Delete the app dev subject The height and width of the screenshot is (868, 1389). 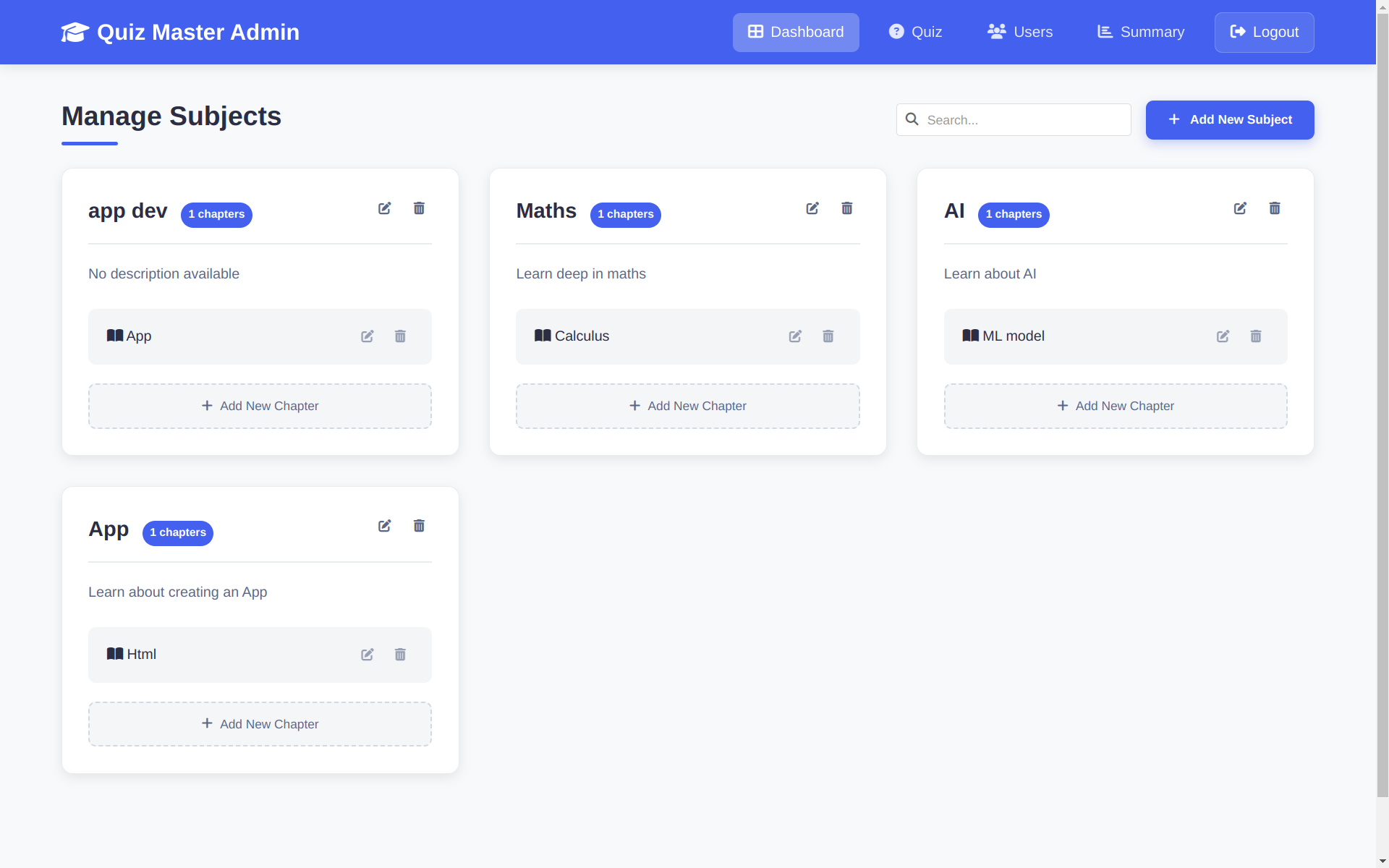[419, 208]
